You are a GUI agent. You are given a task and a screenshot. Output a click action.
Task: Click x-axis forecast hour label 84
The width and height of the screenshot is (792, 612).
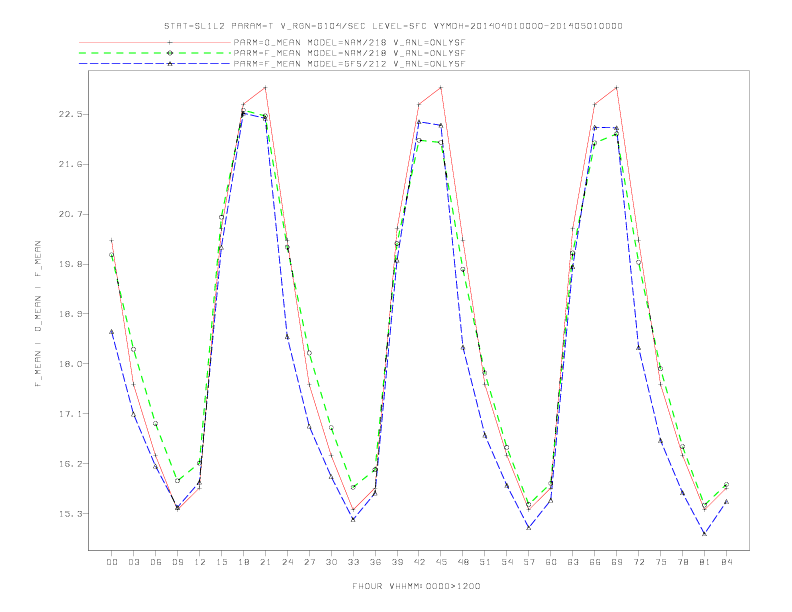pos(727,562)
